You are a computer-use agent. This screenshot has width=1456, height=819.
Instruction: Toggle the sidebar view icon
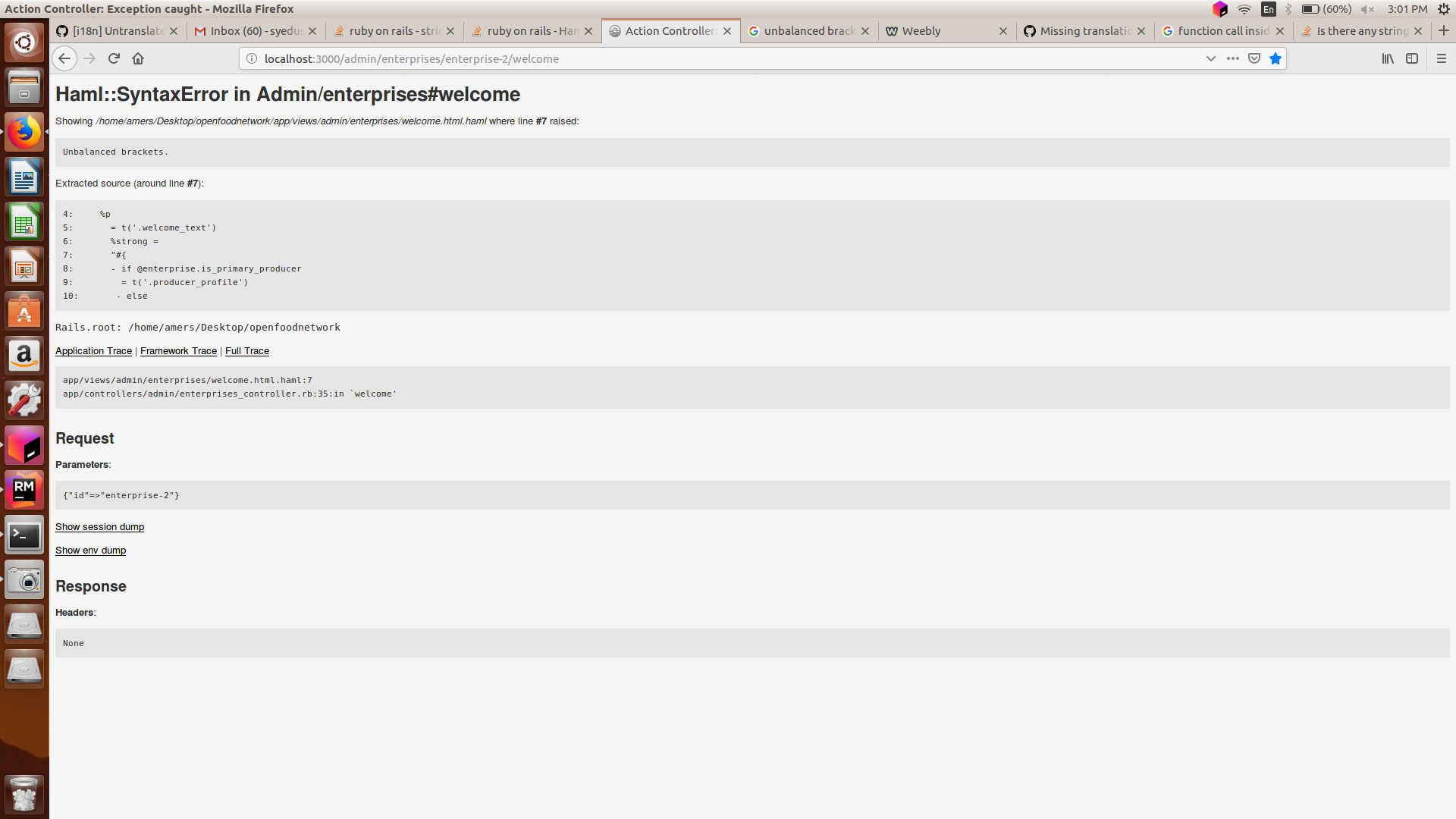[x=1412, y=58]
